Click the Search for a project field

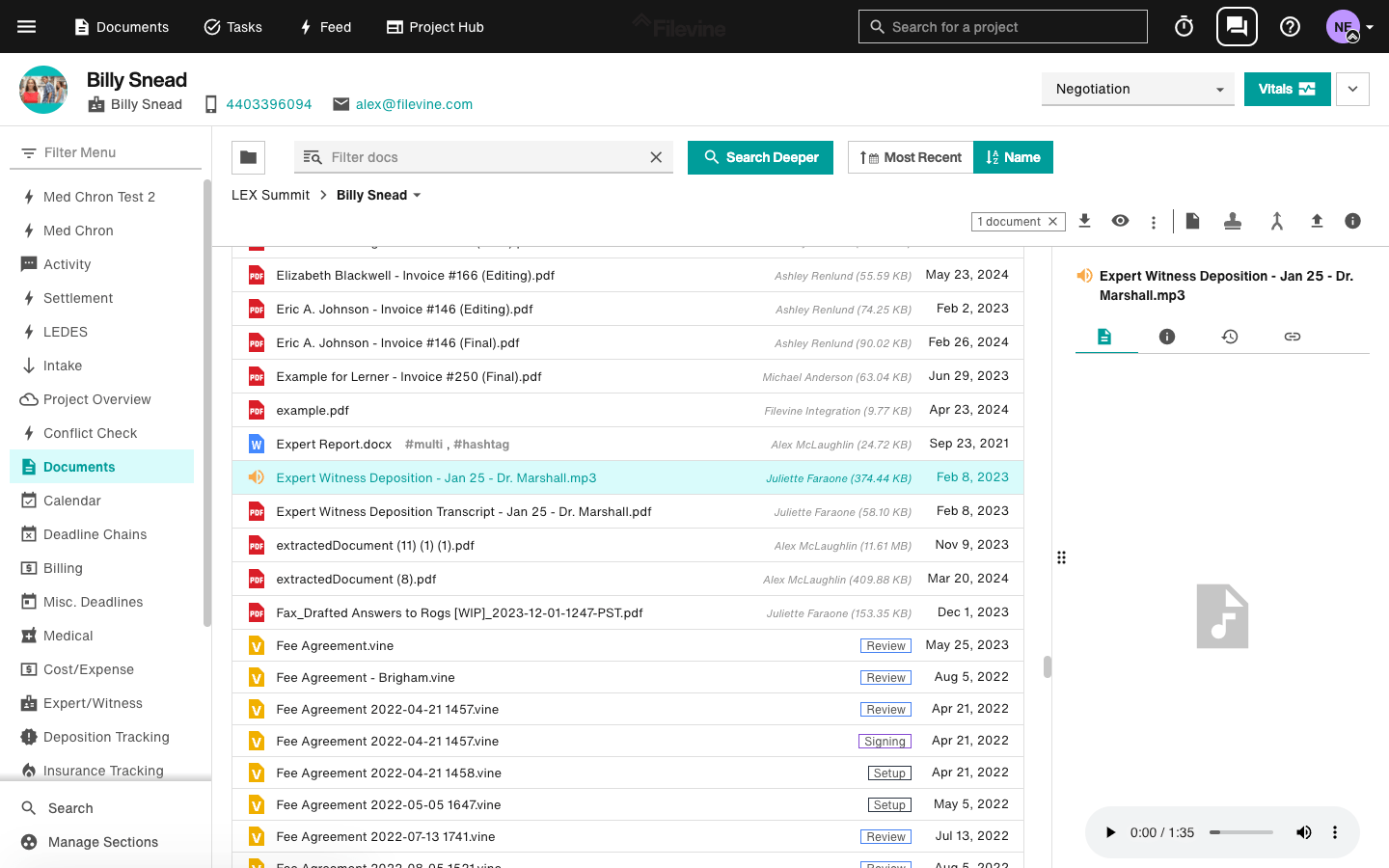click(1003, 27)
